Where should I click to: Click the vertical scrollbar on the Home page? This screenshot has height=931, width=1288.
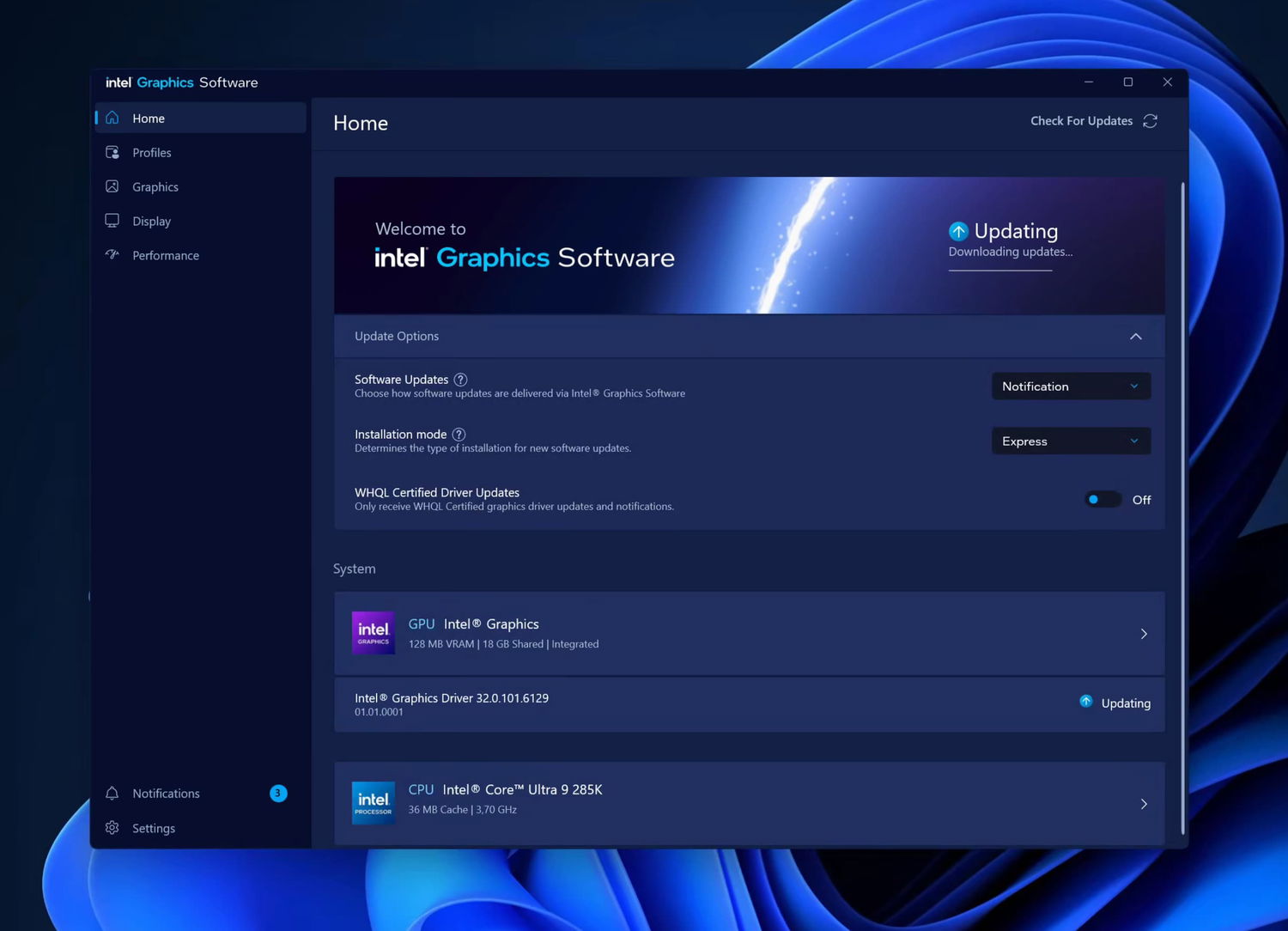click(1183, 507)
